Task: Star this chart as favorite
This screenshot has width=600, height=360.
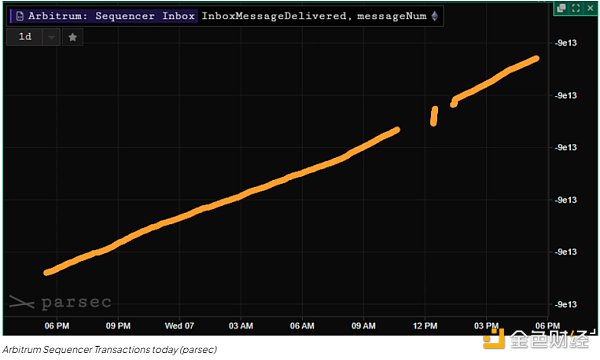Action: coord(73,37)
